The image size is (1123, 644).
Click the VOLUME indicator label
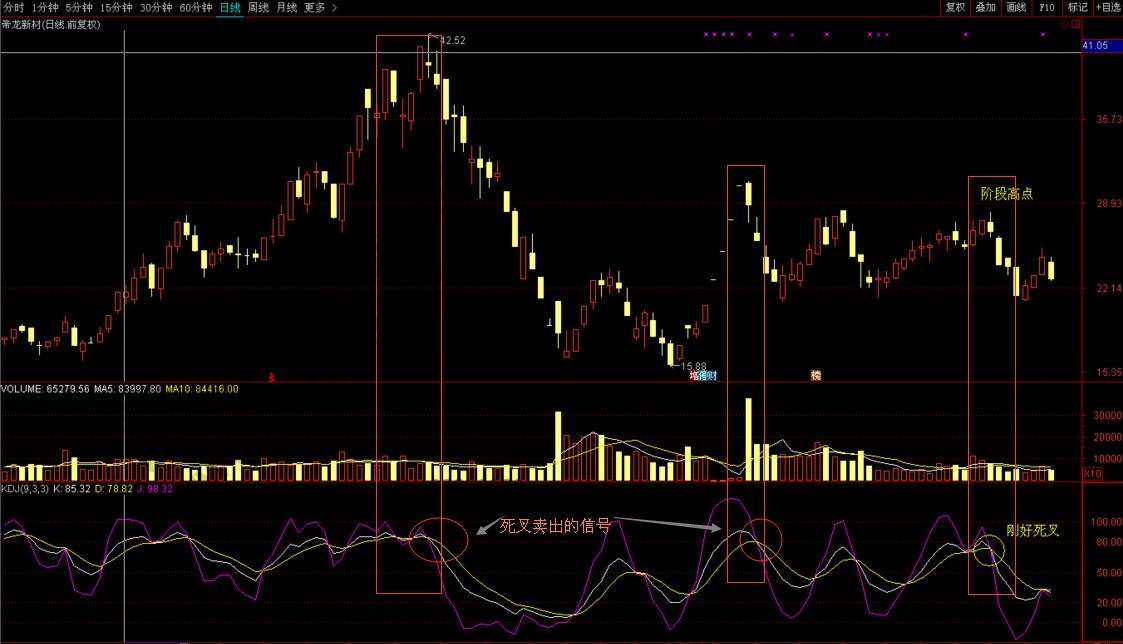click(x=22, y=389)
